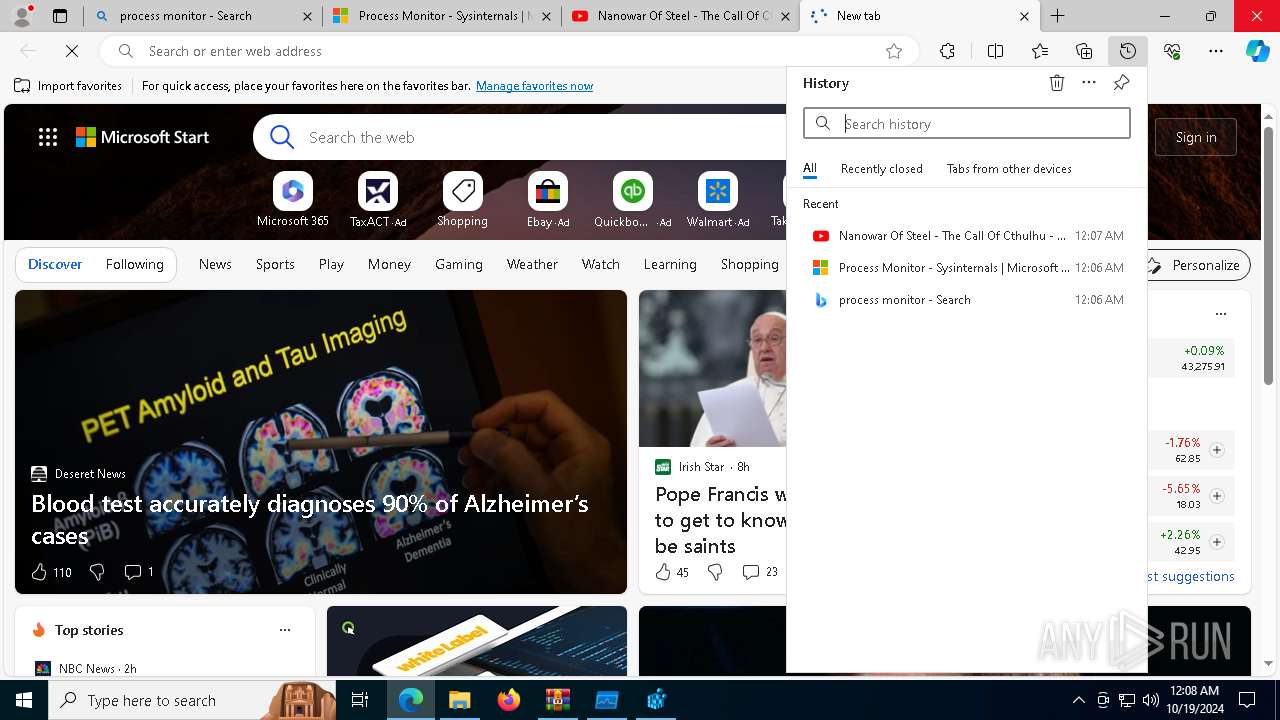Open TaxACT quick link tile

[378, 199]
